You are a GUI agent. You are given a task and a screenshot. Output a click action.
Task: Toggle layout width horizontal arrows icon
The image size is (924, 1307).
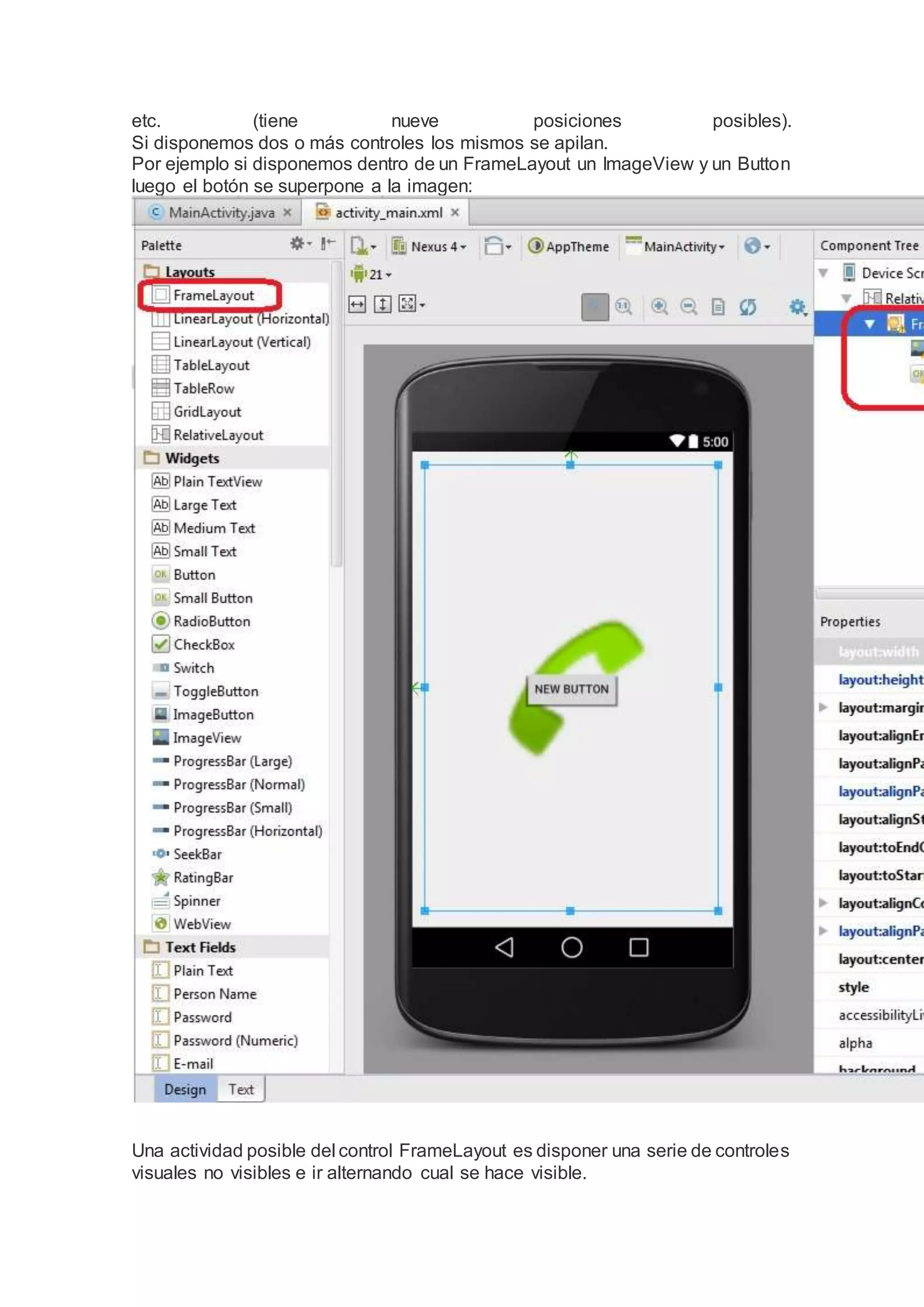point(357,304)
